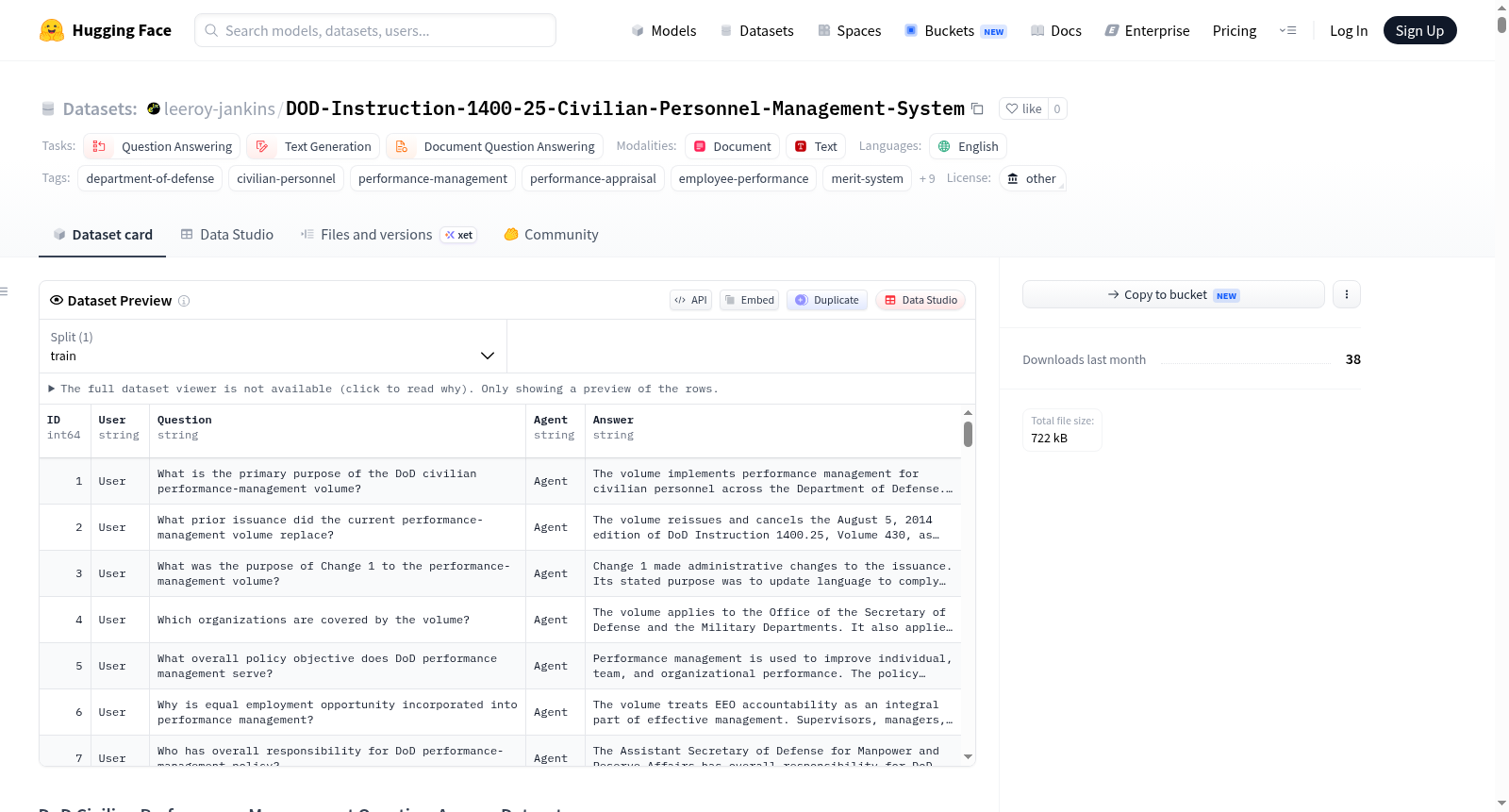The image size is (1509, 812).
Task: Click the Question Answering task tag
Action: click(162, 146)
